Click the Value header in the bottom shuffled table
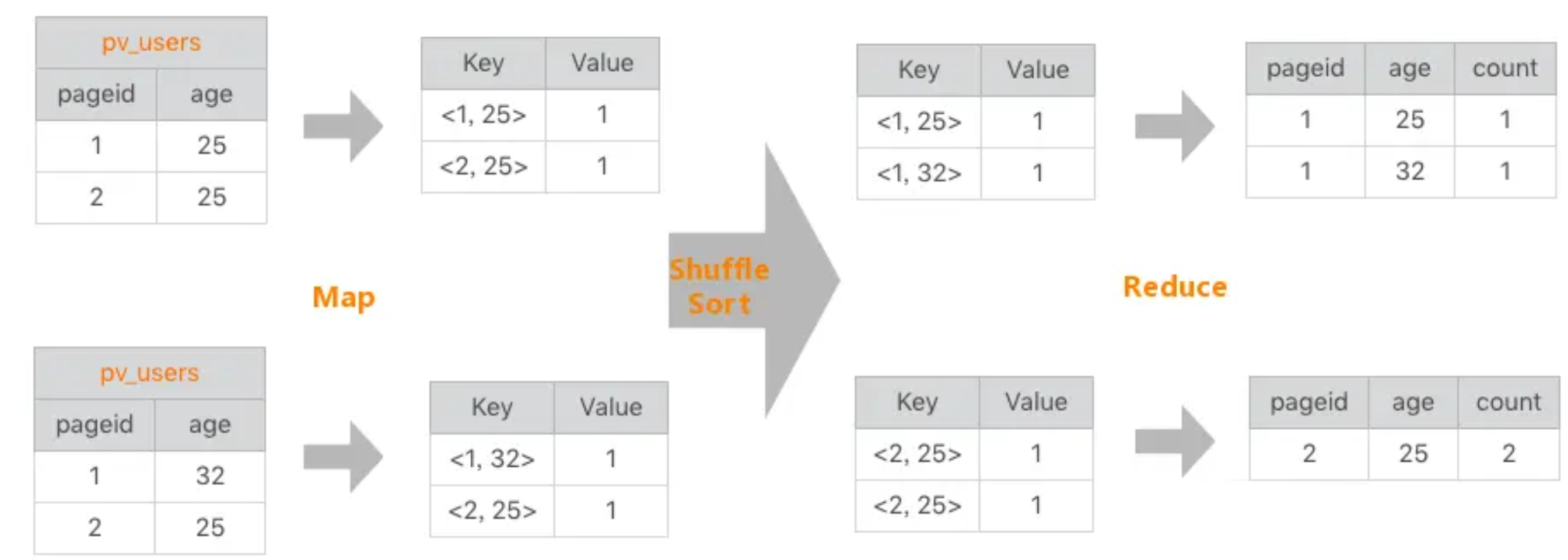This screenshot has width=1568, height=560. click(x=1036, y=402)
